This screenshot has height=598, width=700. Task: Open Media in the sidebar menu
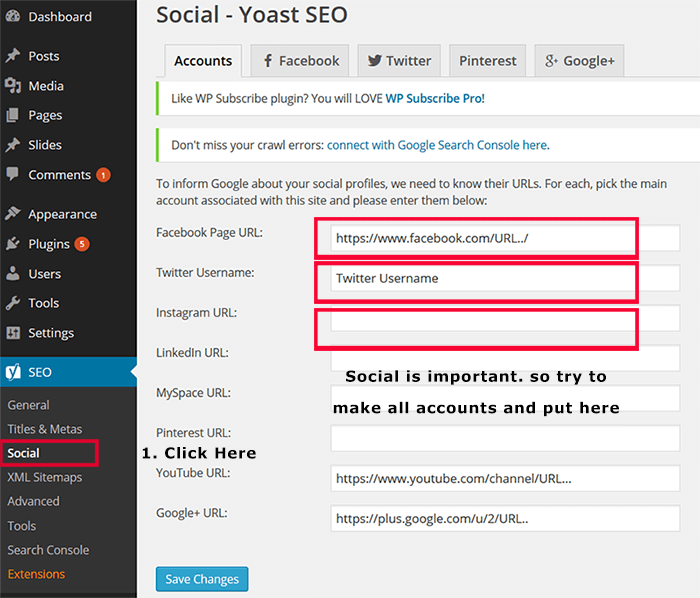(x=68, y=86)
